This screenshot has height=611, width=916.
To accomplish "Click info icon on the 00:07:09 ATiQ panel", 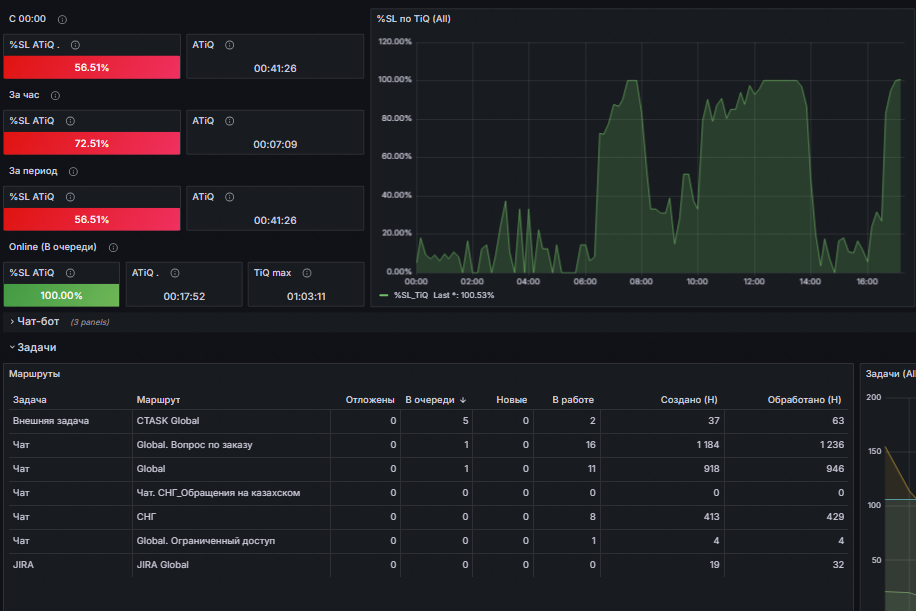I will (x=230, y=121).
